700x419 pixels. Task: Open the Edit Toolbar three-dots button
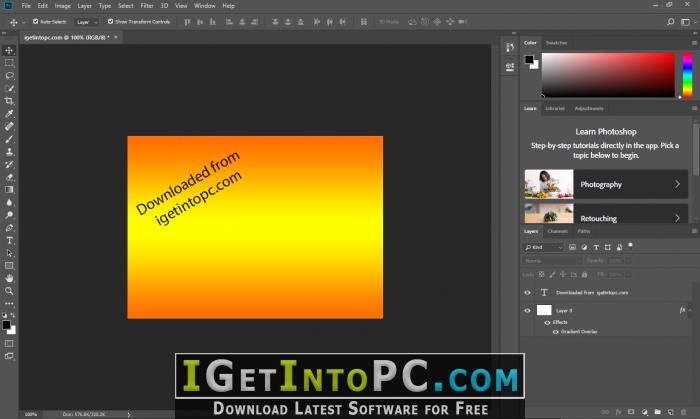(x=9, y=303)
